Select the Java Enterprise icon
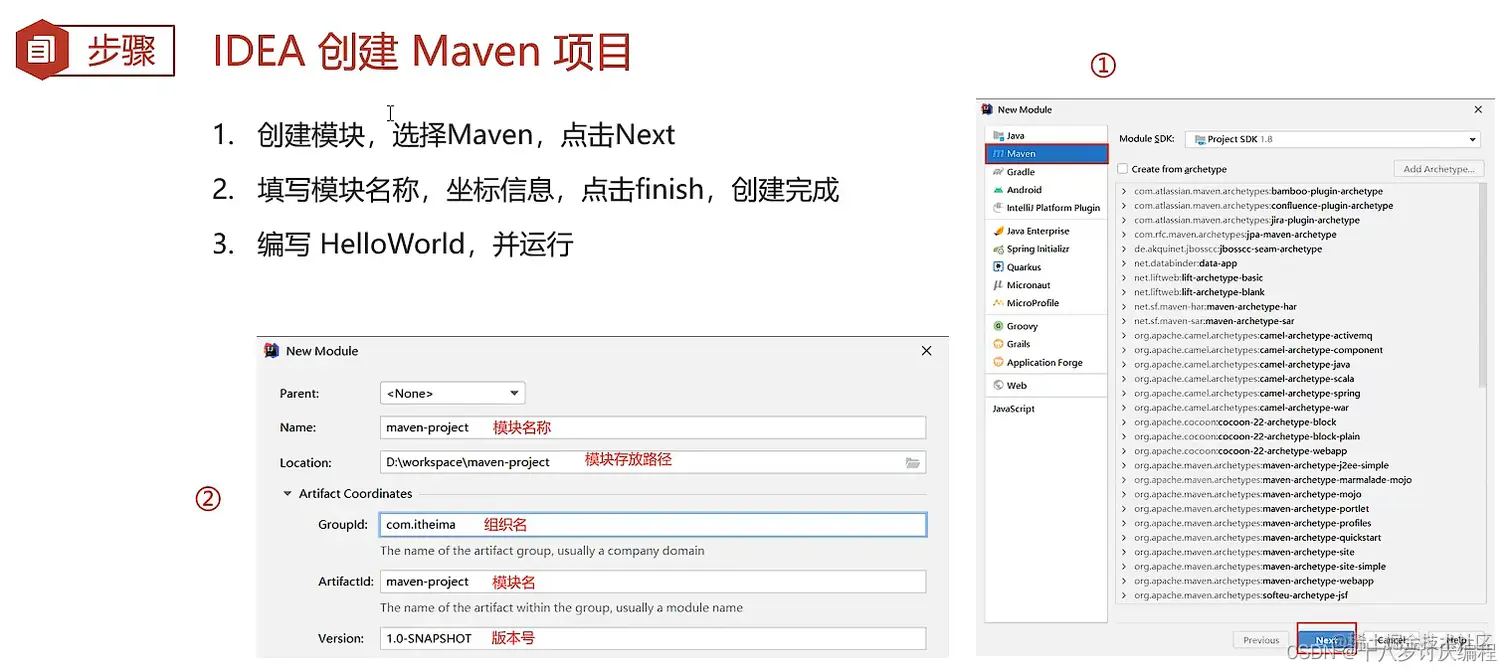 tap(998, 231)
